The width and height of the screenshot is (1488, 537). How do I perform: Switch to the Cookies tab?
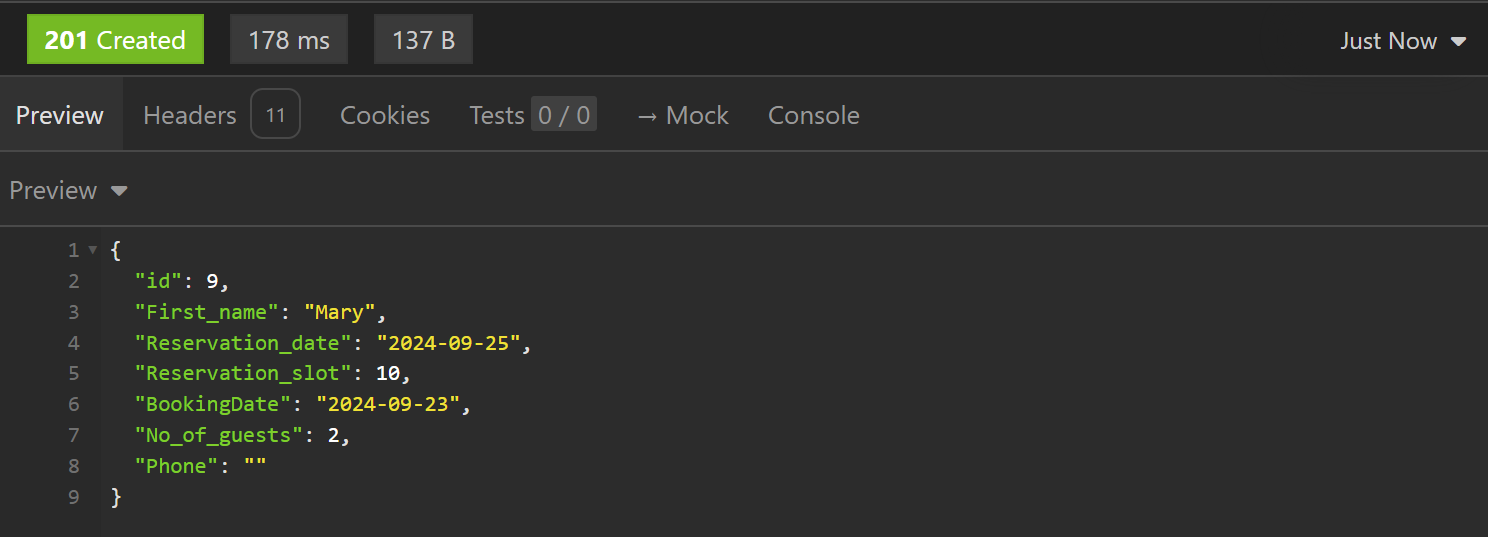click(x=385, y=115)
